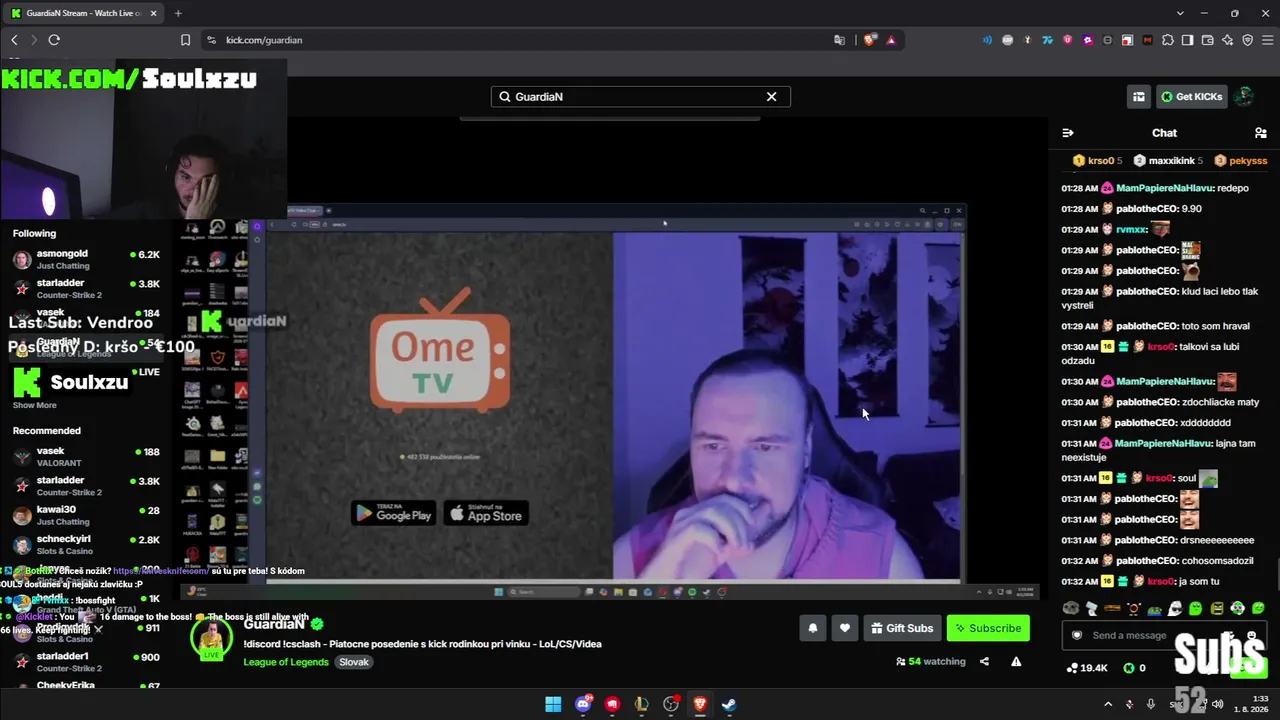This screenshot has height=720, width=1280.
Task: Go back to the previous page
Action: [x=14, y=40]
